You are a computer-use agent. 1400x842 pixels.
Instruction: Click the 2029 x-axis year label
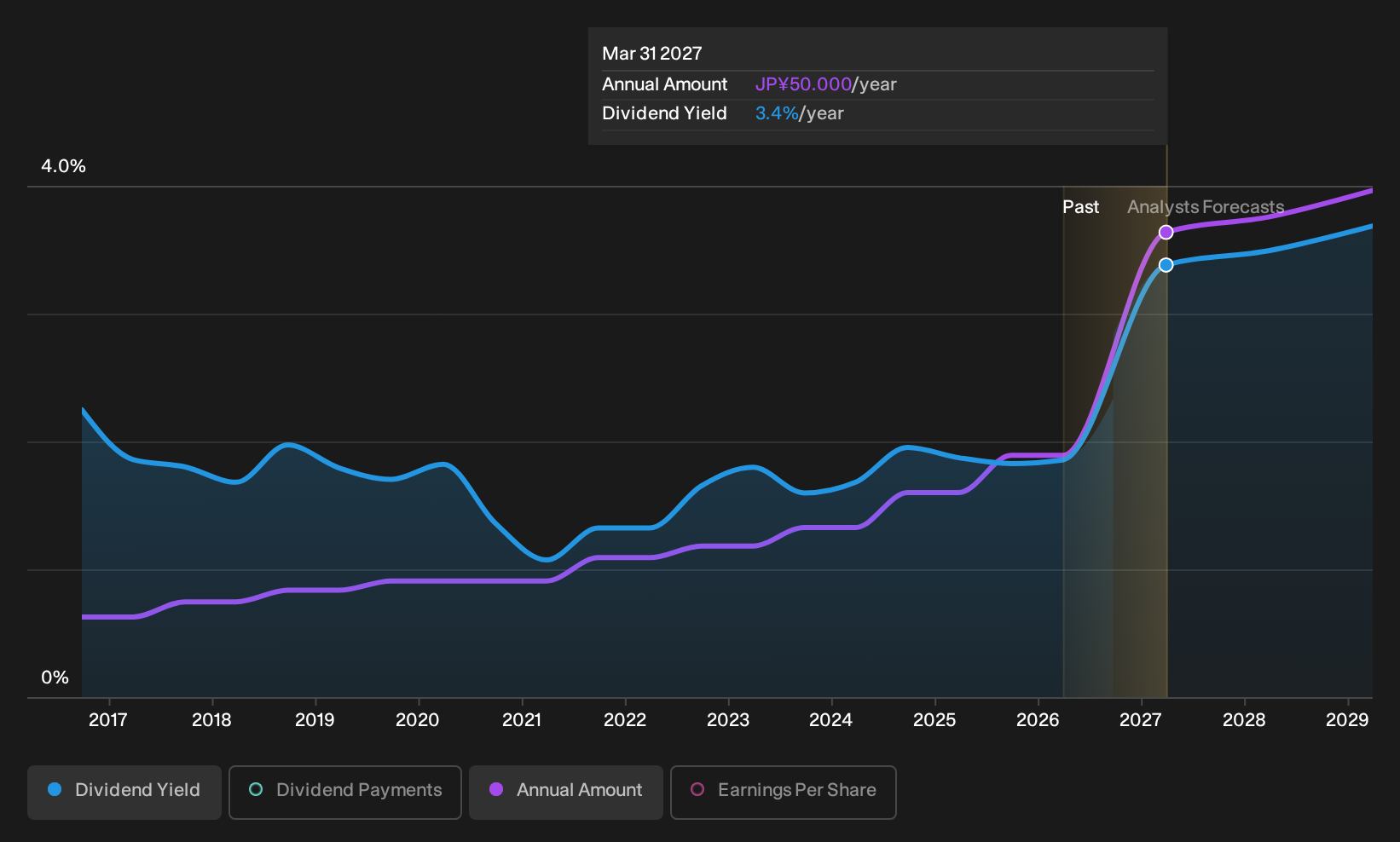click(x=1347, y=720)
